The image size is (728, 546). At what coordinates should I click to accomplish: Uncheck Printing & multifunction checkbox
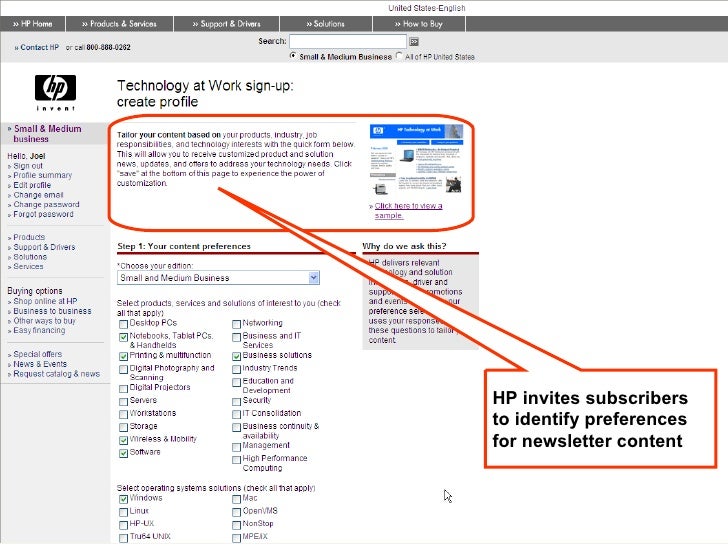[x=123, y=356]
